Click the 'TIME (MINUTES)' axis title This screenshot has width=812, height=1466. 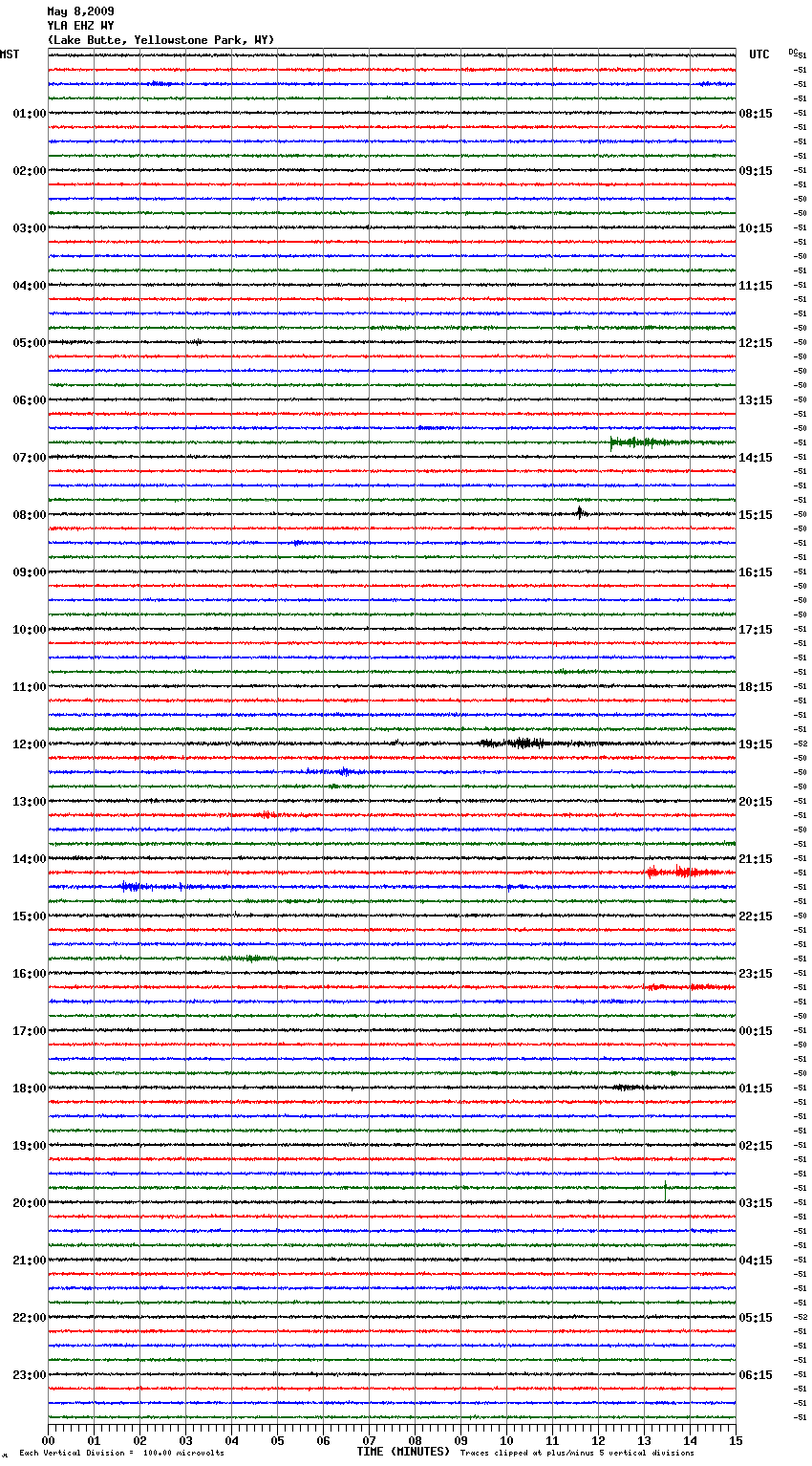pyautogui.click(x=403, y=1452)
